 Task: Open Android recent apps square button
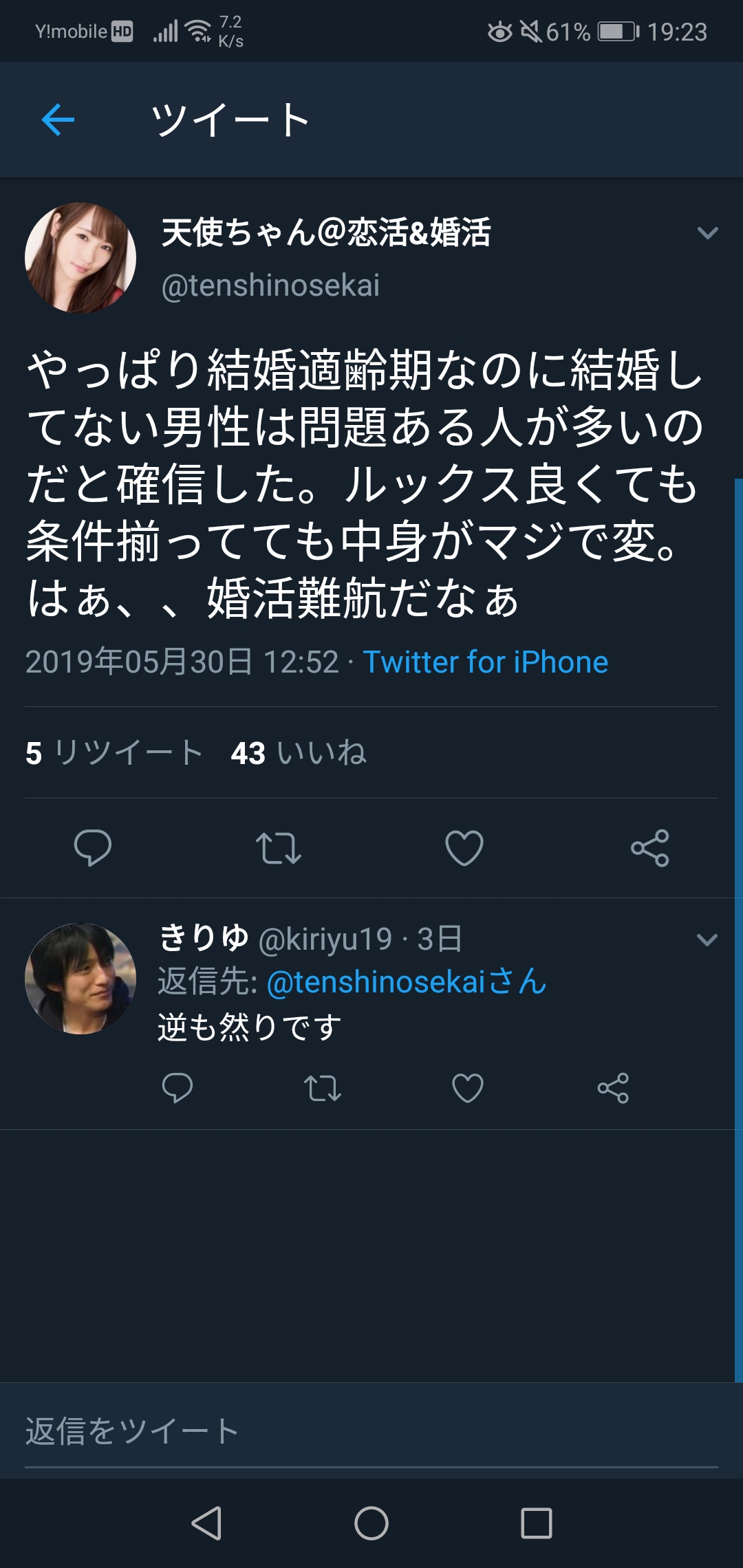point(536,1523)
